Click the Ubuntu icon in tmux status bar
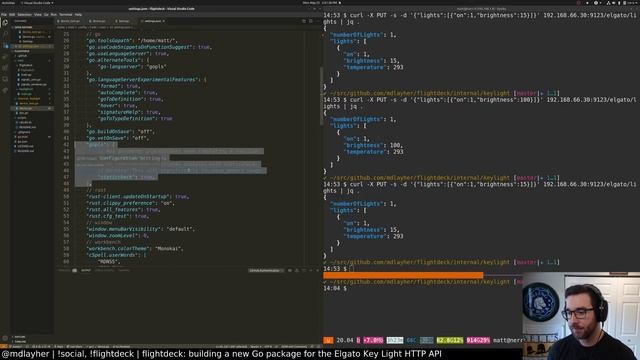 tap(328, 340)
